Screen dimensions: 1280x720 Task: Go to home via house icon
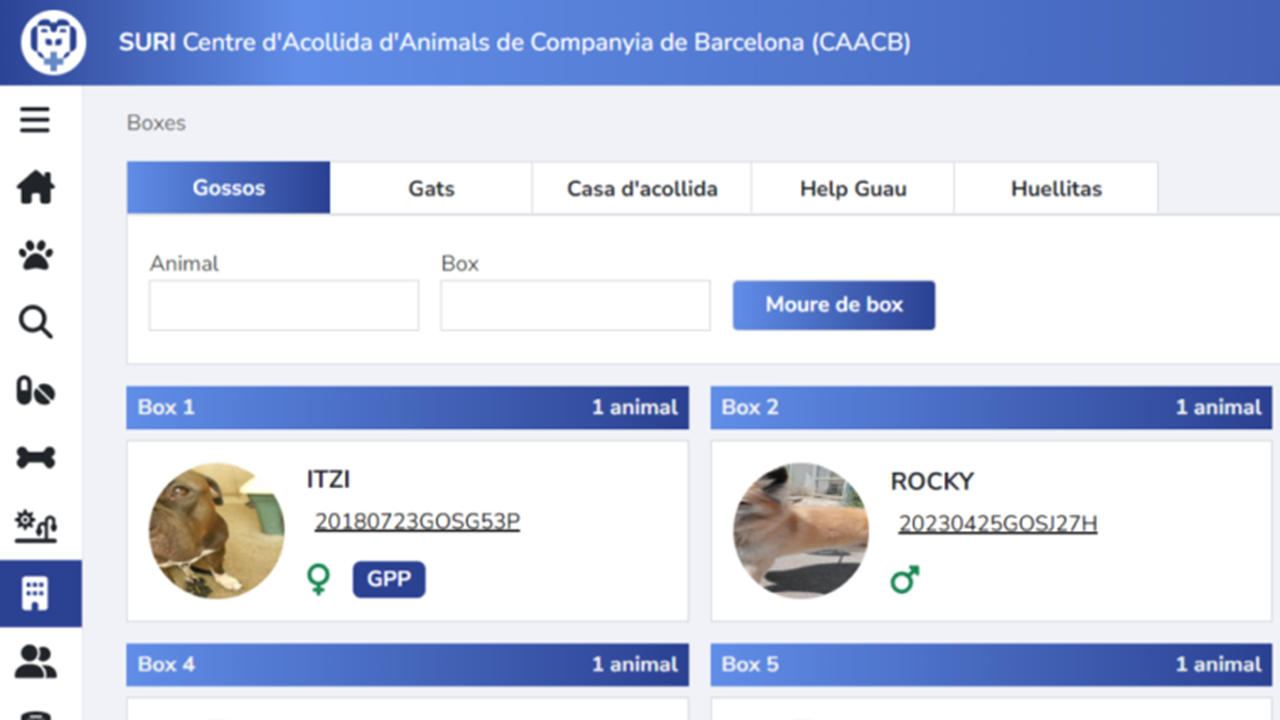pyautogui.click(x=36, y=188)
